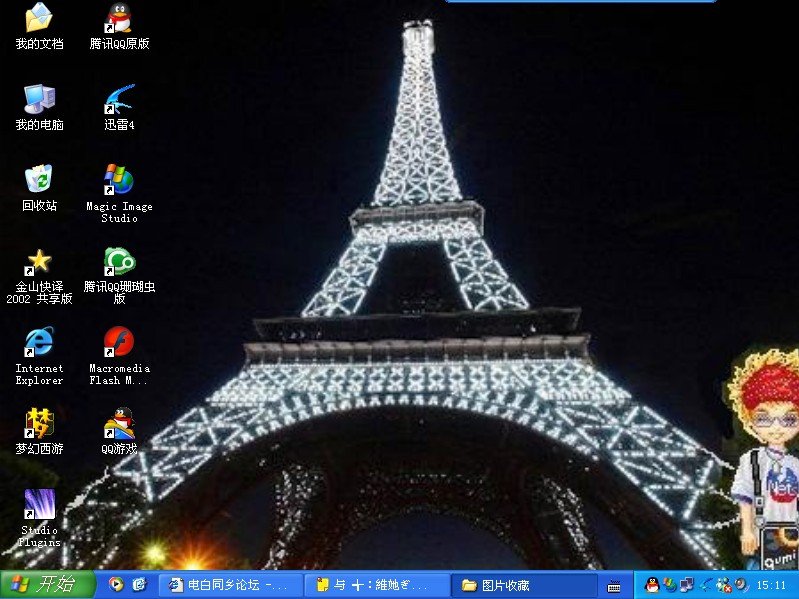Open the 我的文档 folder icon
The width and height of the screenshot is (799, 599).
(39, 18)
